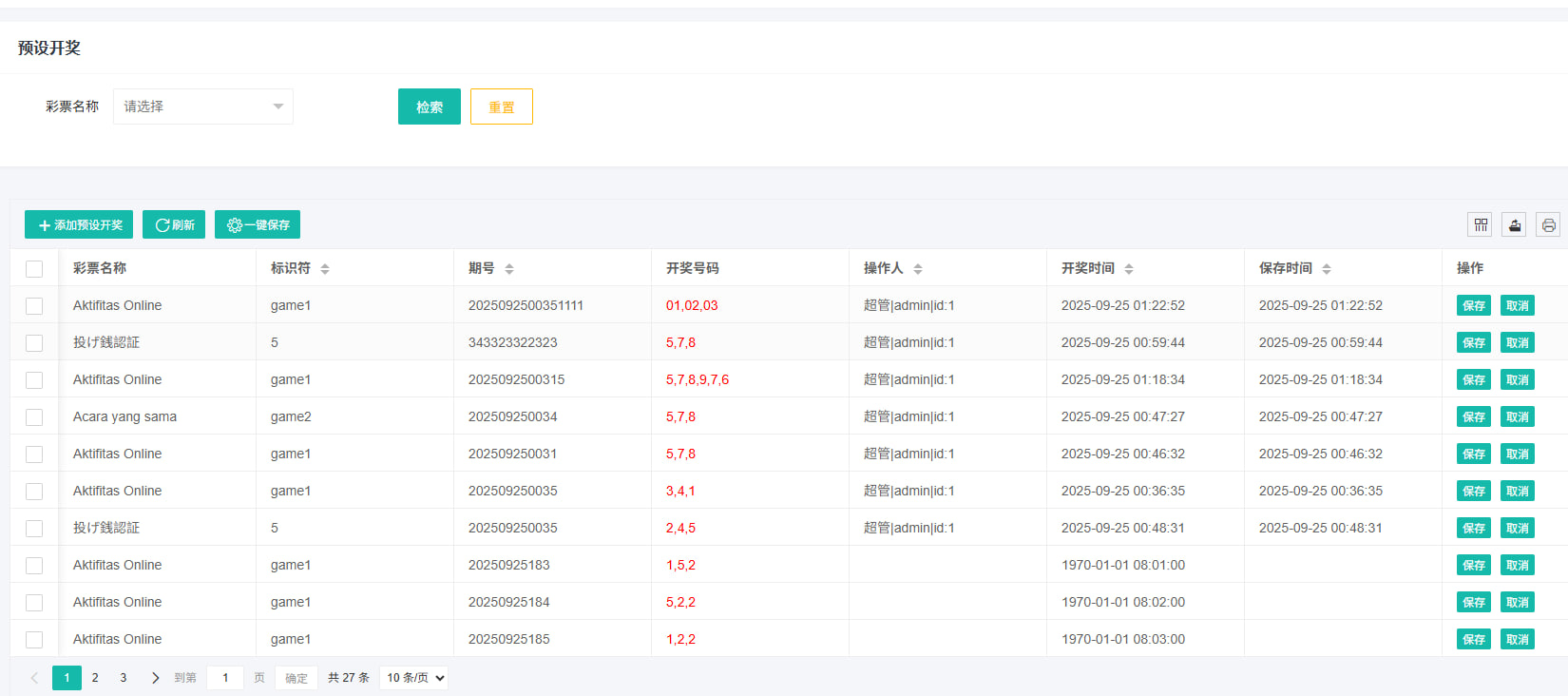Toggle the select-all checkbox in header
The height and width of the screenshot is (696, 1568).
click(34, 269)
